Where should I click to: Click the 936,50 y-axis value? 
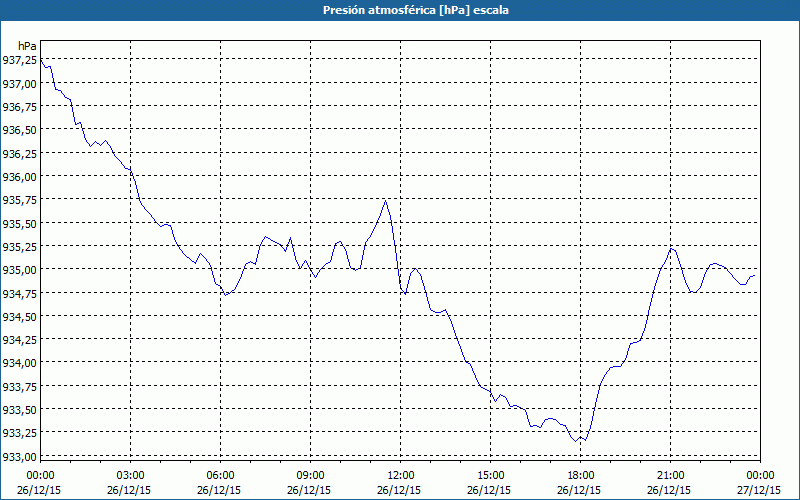click(19, 130)
